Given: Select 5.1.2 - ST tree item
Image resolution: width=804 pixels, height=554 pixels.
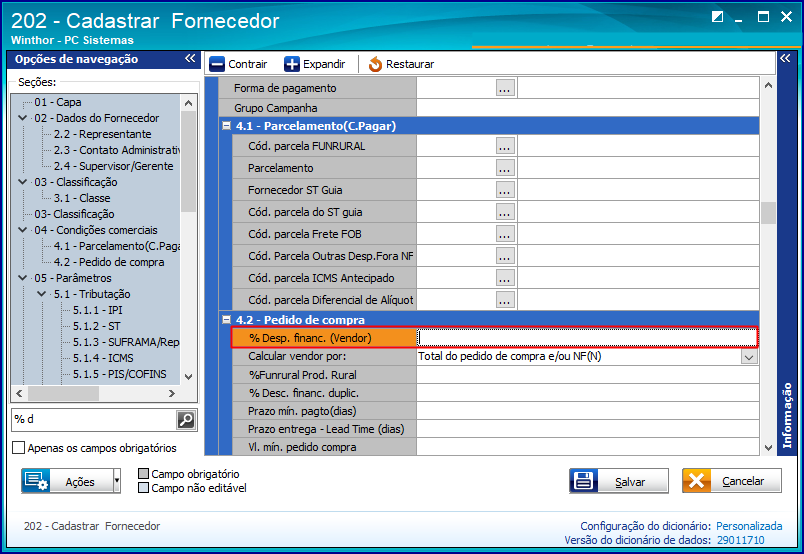Looking at the screenshot, I should [96, 326].
